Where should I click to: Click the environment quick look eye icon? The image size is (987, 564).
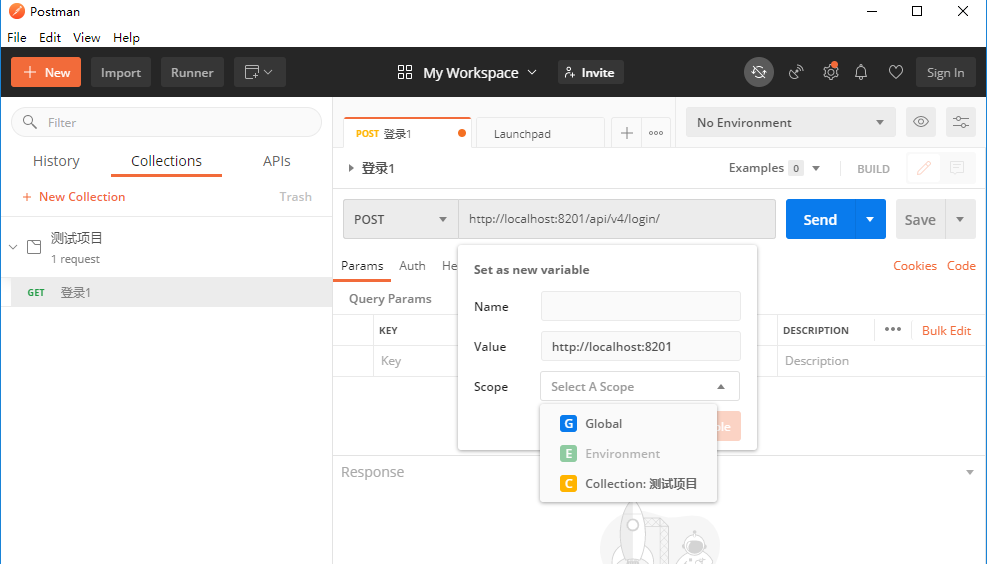click(921, 122)
